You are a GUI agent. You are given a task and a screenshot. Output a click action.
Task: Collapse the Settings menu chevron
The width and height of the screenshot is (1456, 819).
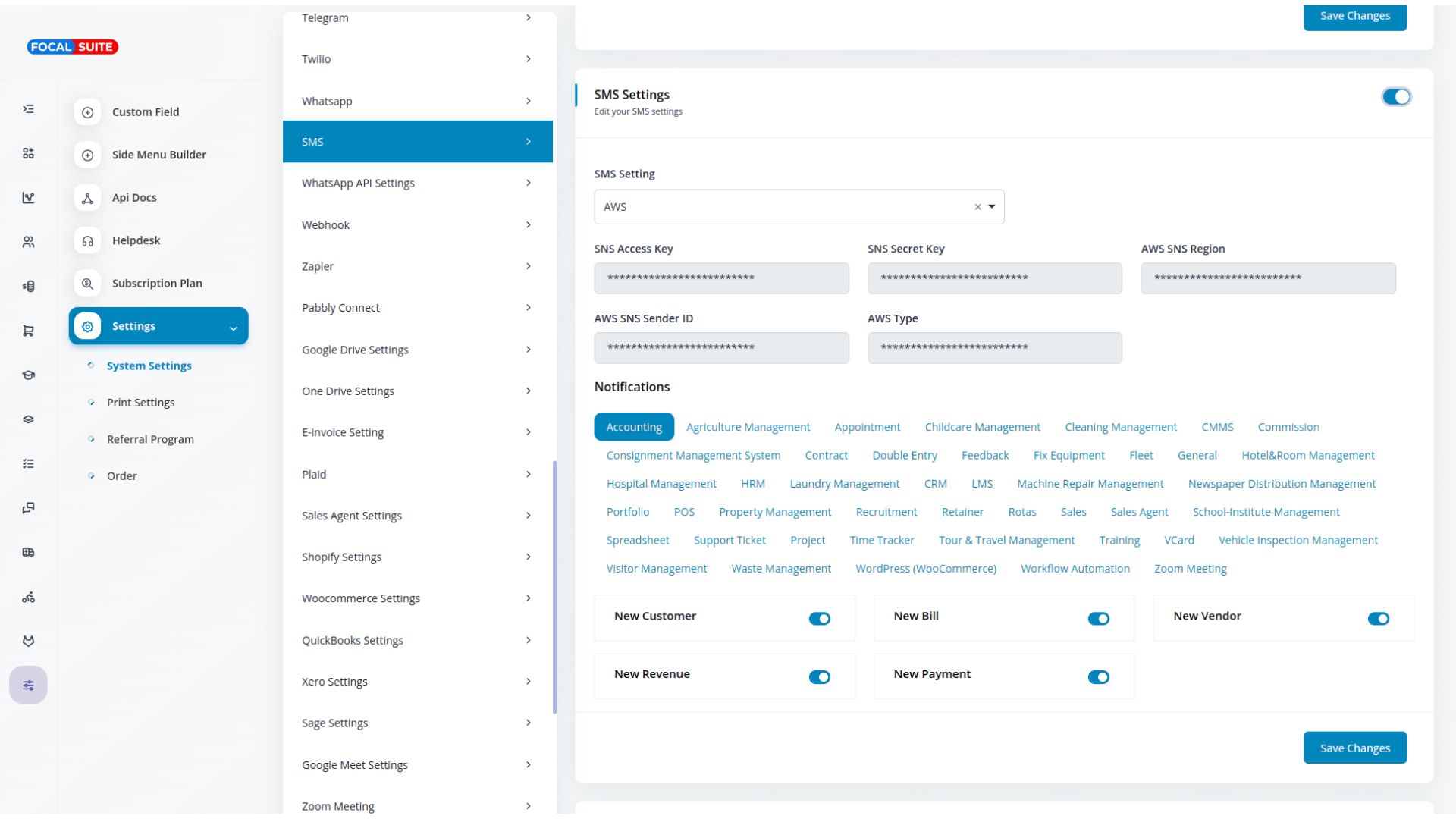point(234,328)
